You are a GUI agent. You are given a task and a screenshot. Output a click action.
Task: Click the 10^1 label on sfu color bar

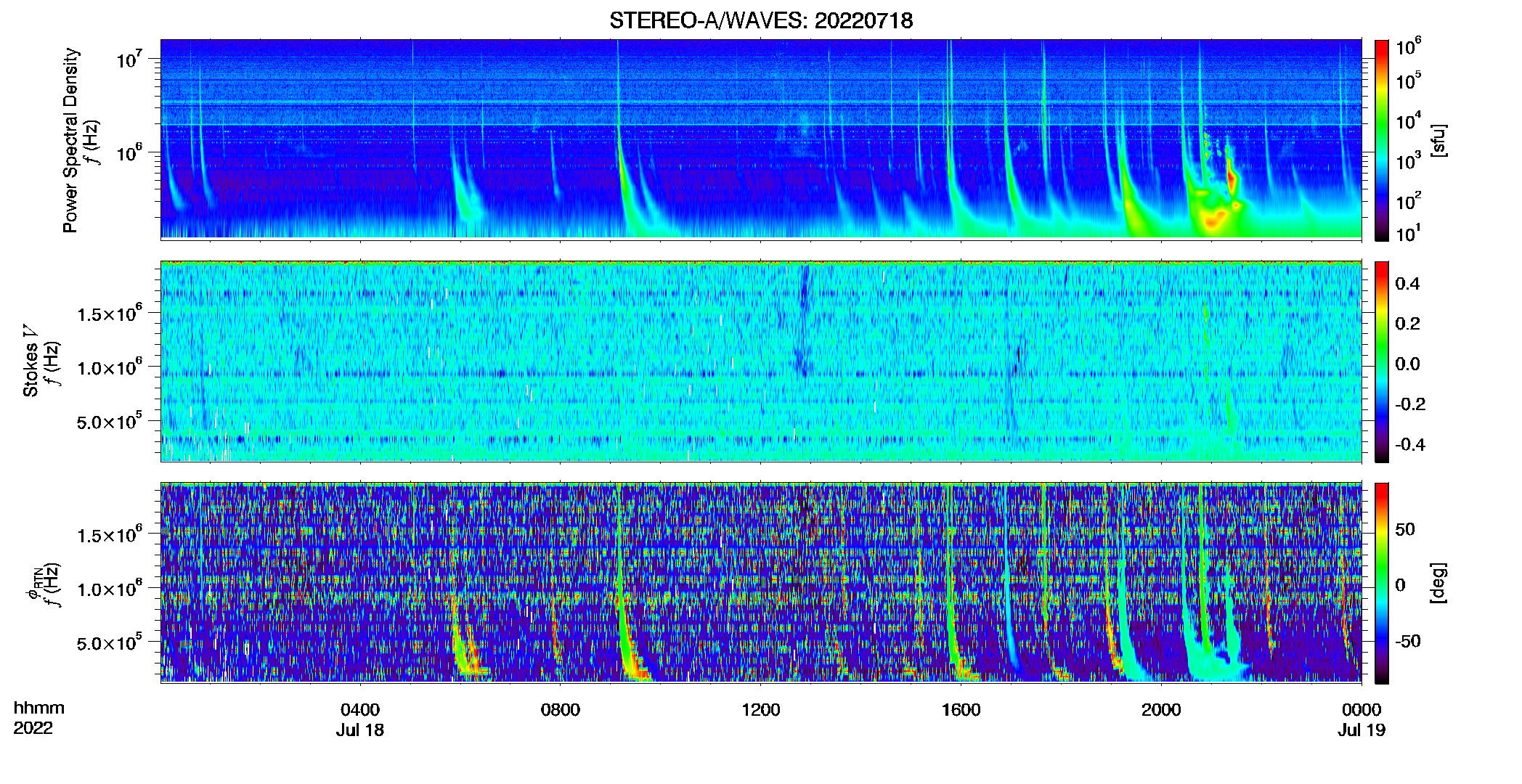coord(1409,234)
